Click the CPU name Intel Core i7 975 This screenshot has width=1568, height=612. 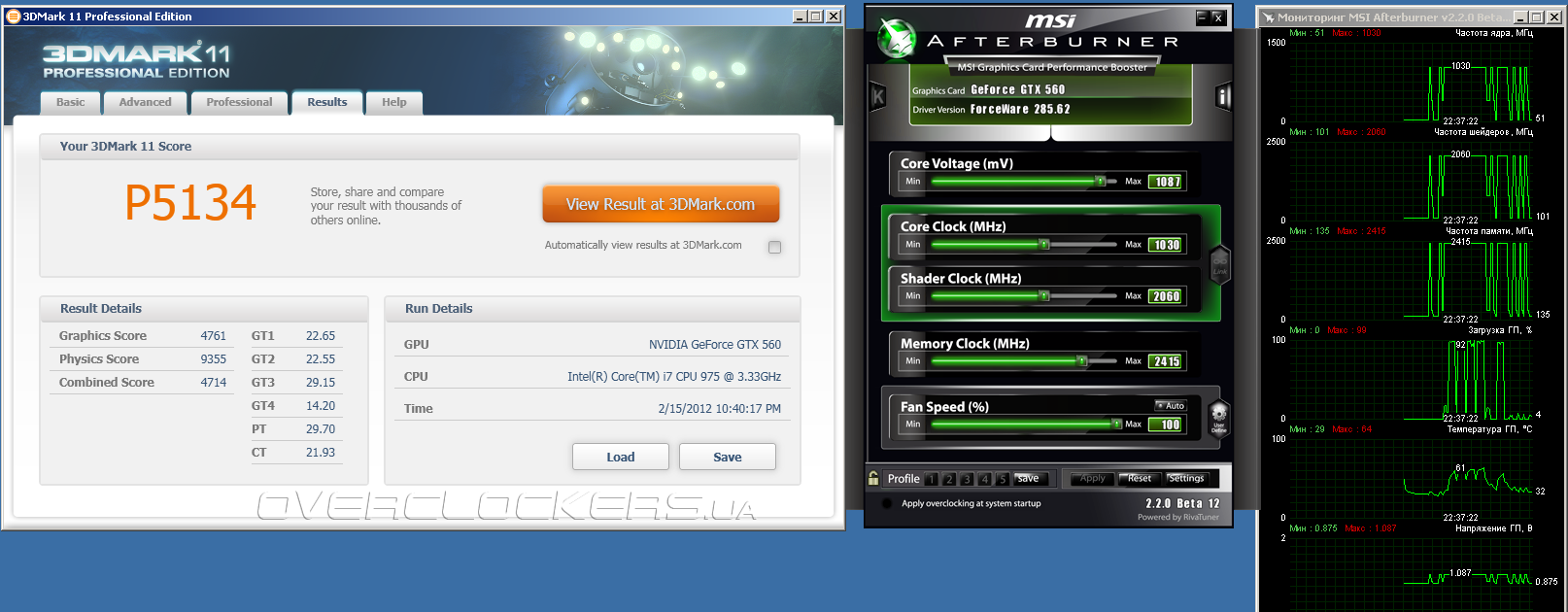click(674, 377)
